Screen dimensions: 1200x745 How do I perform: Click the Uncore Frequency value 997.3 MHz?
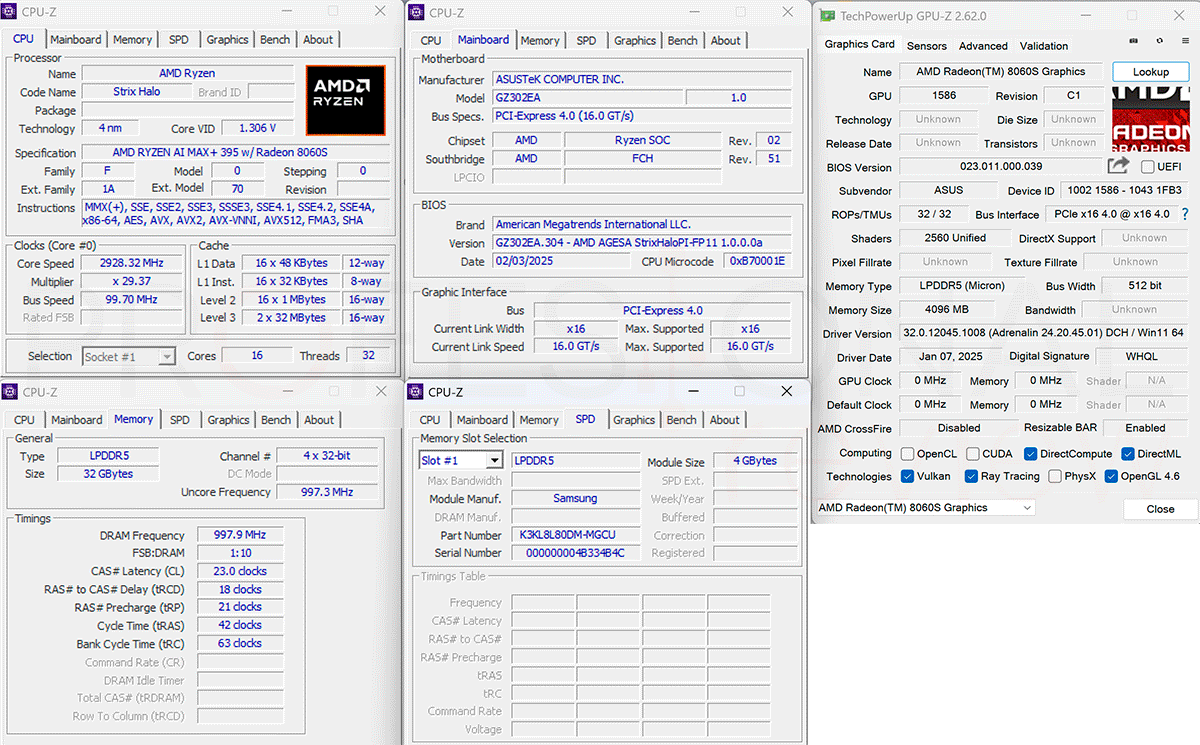pos(328,492)
